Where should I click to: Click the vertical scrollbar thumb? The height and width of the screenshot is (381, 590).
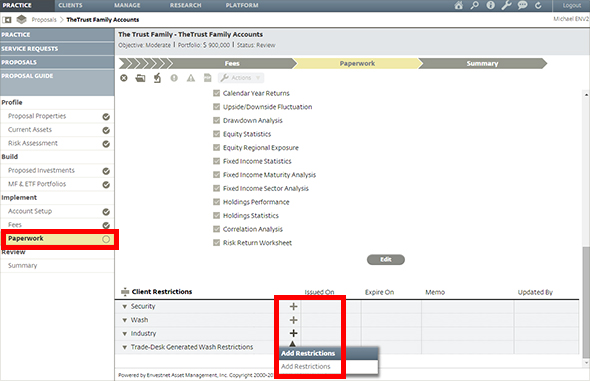point(585,302)
